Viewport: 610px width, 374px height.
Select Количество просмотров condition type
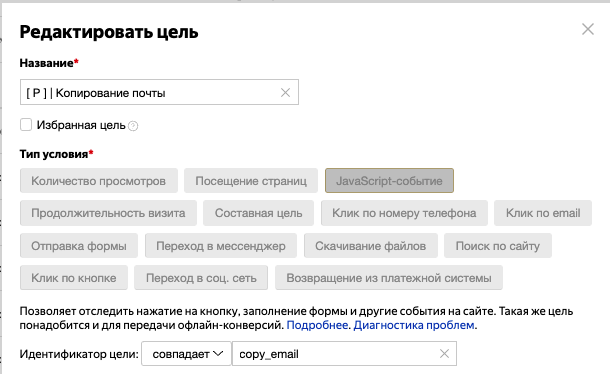(99, 181)
